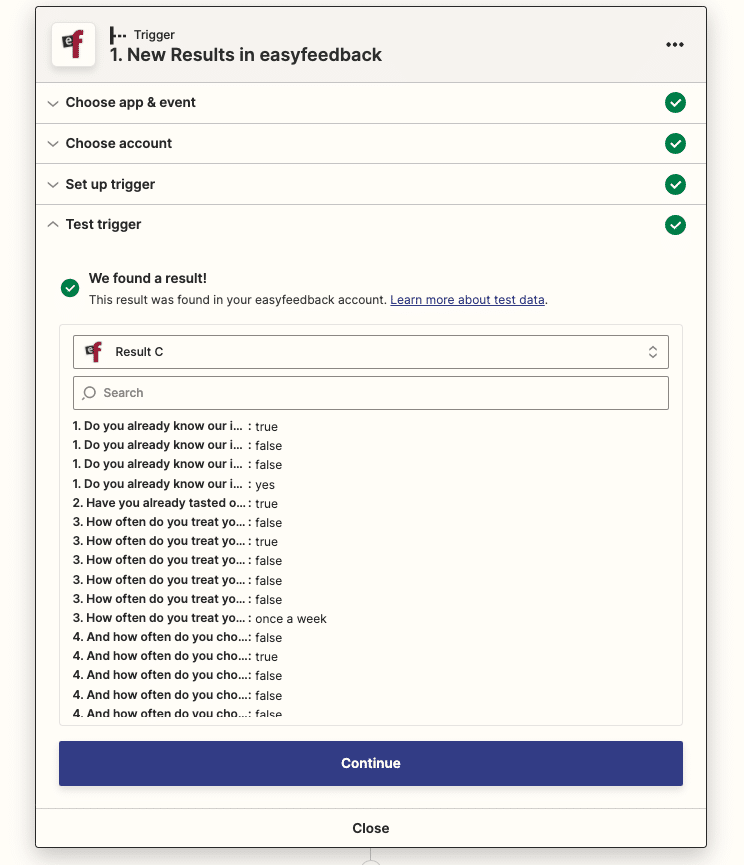The width and height of the screenshot is (744, 865).
Task: Click the green checkmark beside Choose account
Action: [x=675, y=143]
